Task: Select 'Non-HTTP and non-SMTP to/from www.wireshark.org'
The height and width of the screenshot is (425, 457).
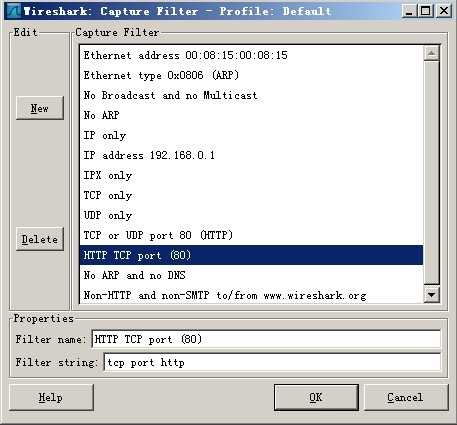Action: pos(251,295)
